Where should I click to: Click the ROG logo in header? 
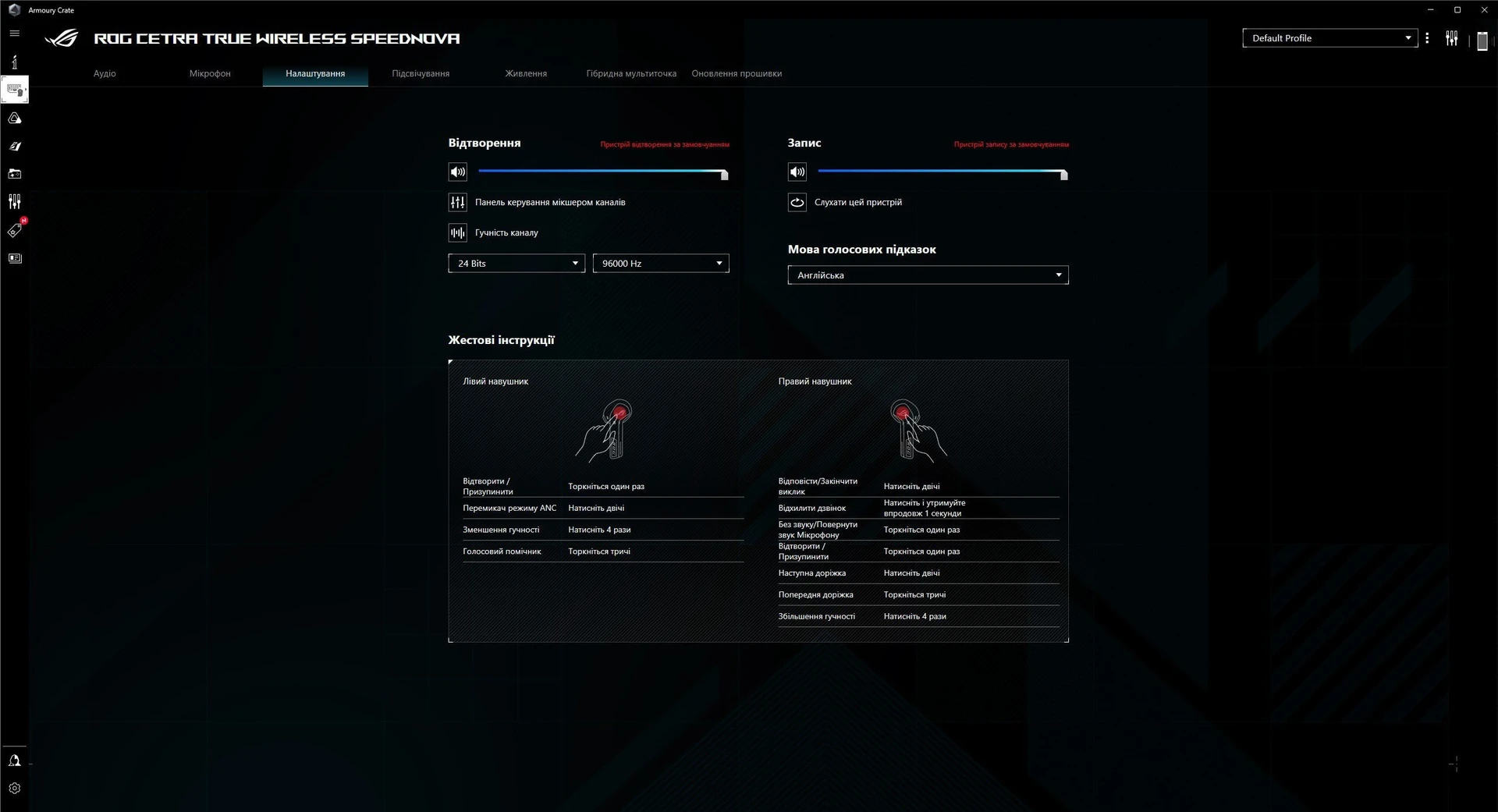(x=62, y=38)
